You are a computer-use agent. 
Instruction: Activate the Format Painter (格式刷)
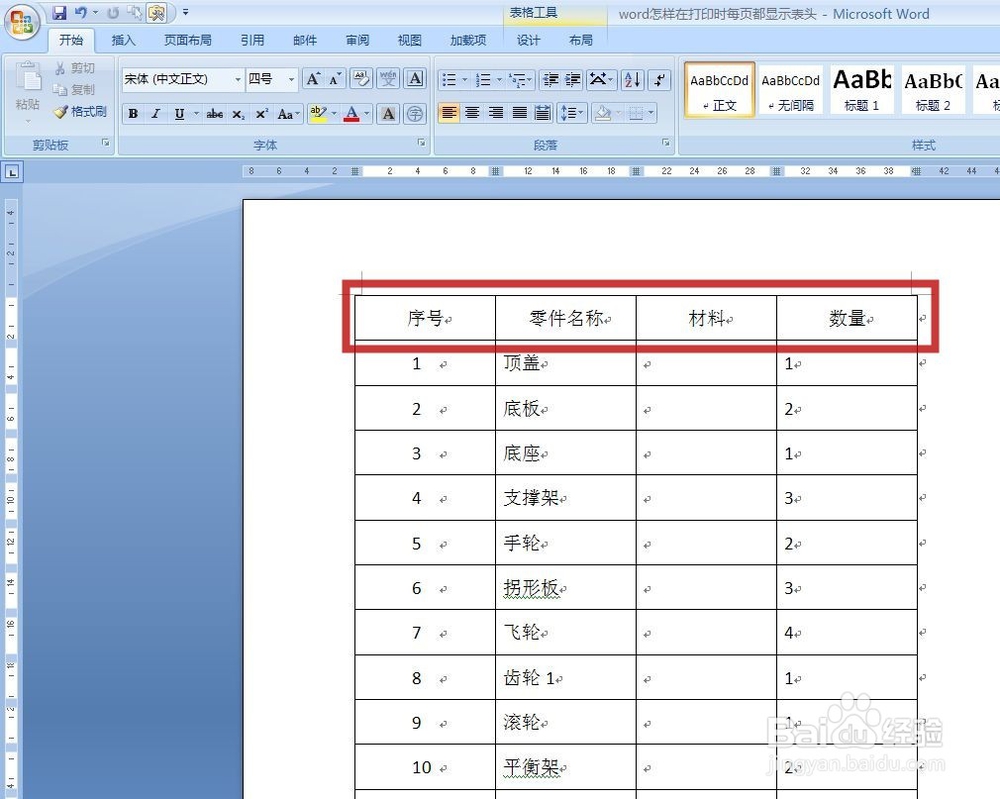(80, 111)
